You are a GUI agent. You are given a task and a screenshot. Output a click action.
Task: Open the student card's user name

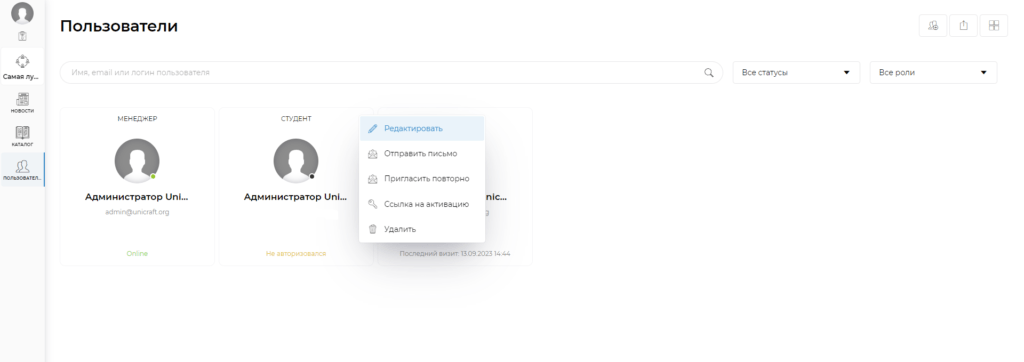pyautogui.click(x=296, y=197)
